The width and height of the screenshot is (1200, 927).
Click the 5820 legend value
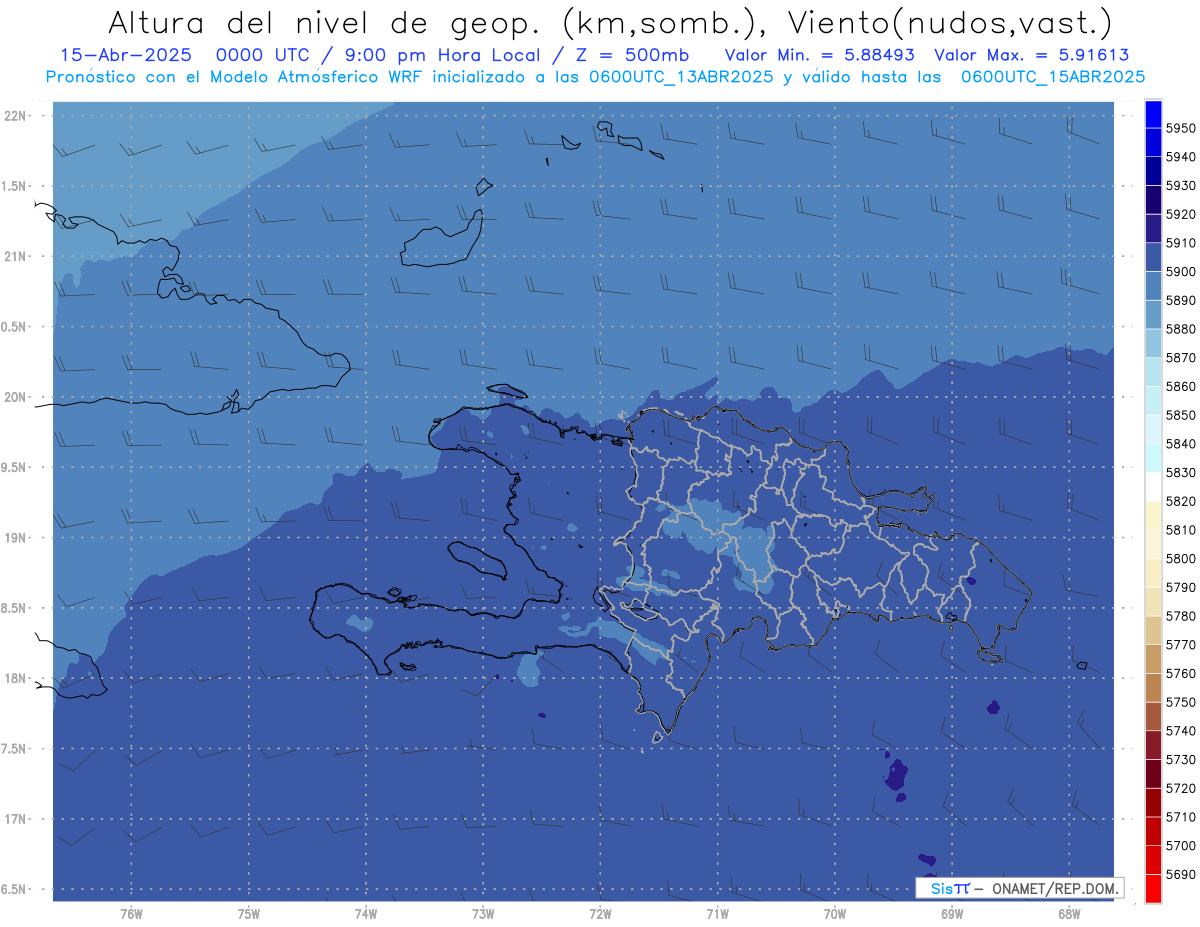pyautogui.click(x=1181, y=501)
